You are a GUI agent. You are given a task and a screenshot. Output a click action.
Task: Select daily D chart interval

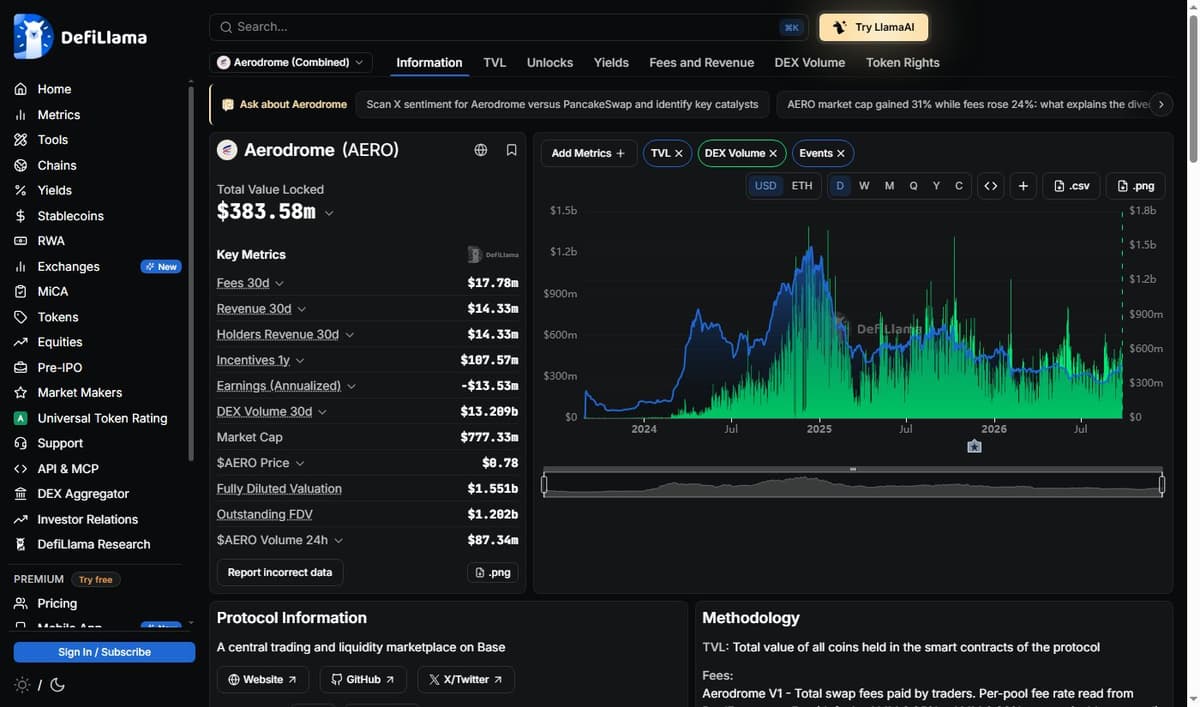(840, 186)
